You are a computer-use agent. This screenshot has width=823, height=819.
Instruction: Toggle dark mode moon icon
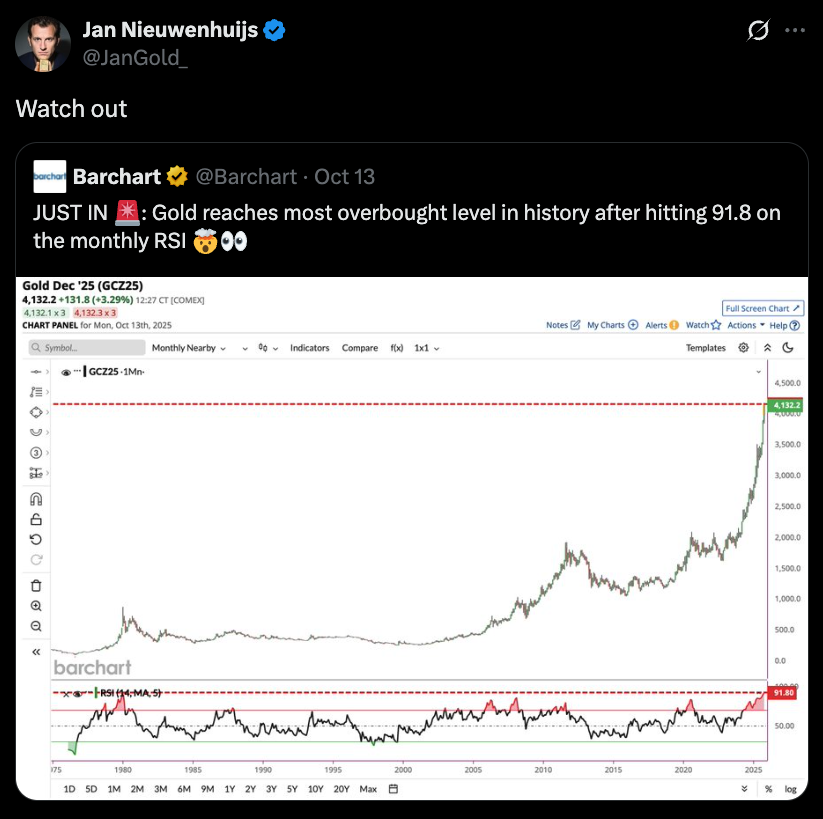point(788,348)
